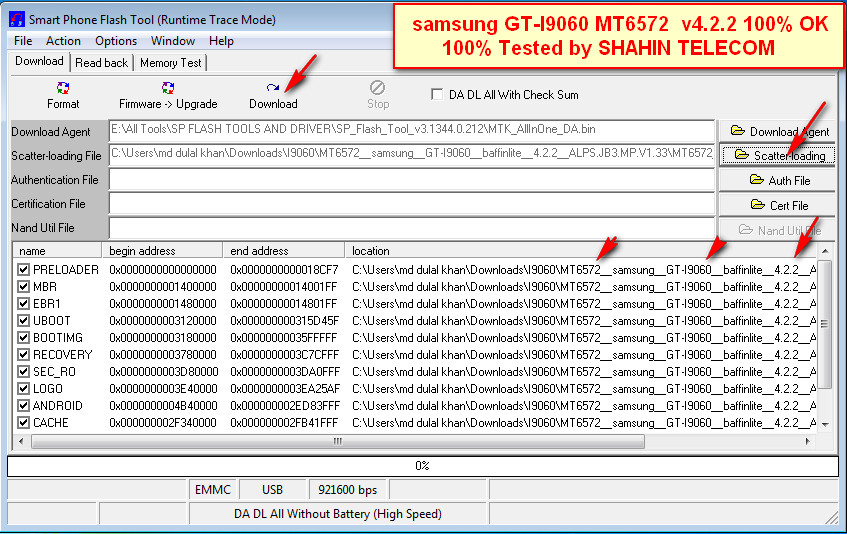Select the RECOVERY begin address 0x0000000003780000
Viewport: 847px width, 534px height.
[x=163, y=355]
